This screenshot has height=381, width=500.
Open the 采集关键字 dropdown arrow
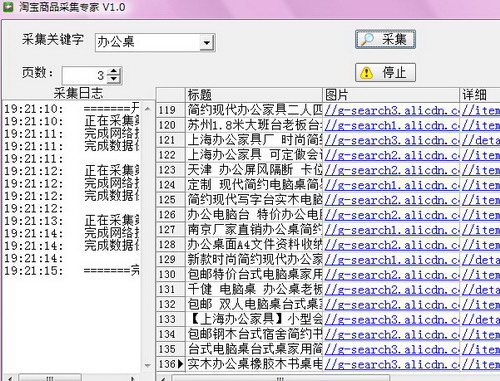click(x=207, y=43)
